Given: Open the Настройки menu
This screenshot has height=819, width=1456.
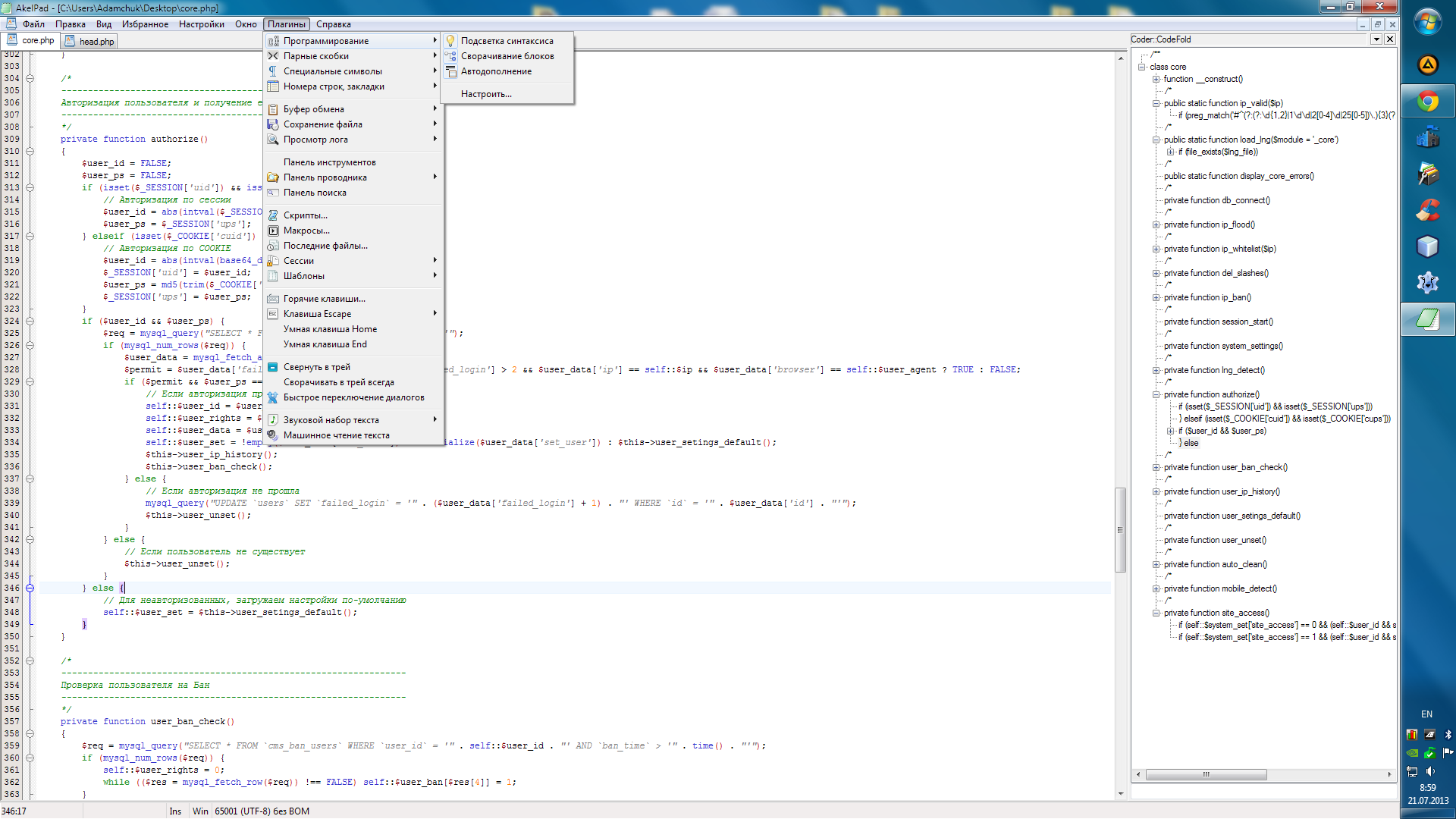Looking at the screenshot, I should (x=201, y=24).
